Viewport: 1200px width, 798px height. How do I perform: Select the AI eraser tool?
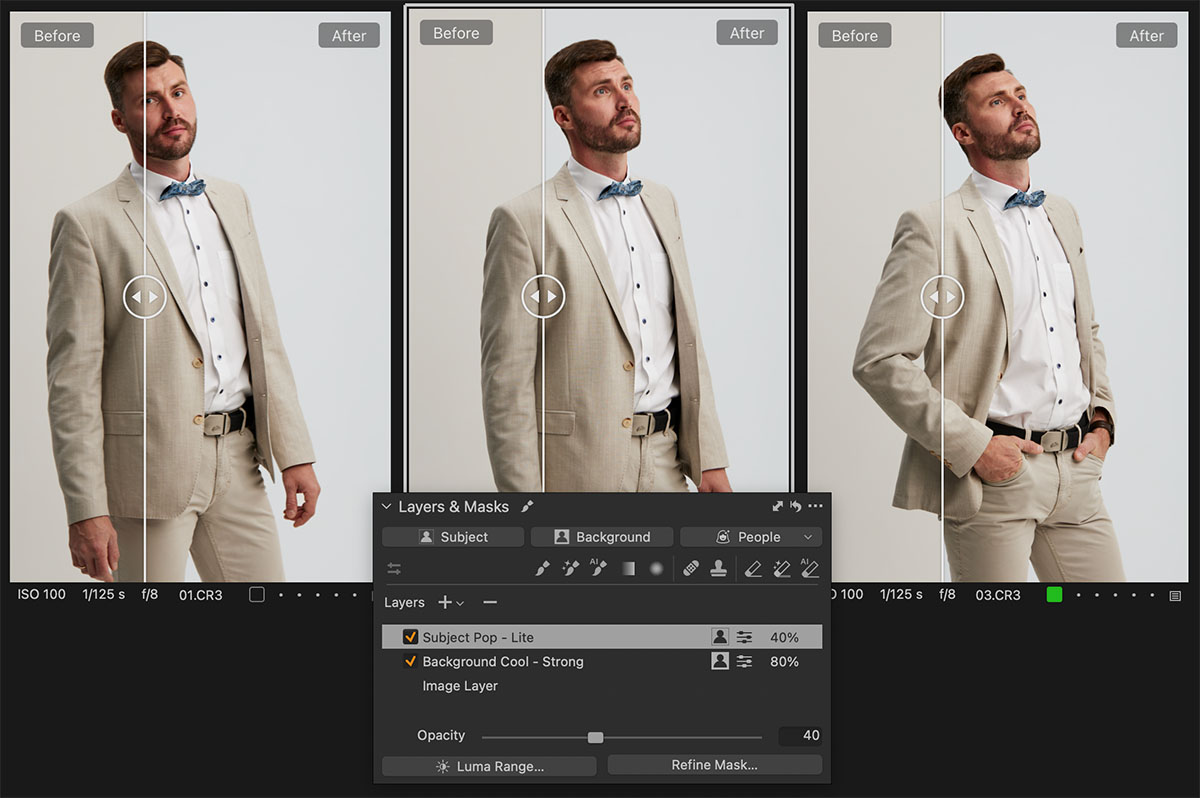[x=810, y=569]
